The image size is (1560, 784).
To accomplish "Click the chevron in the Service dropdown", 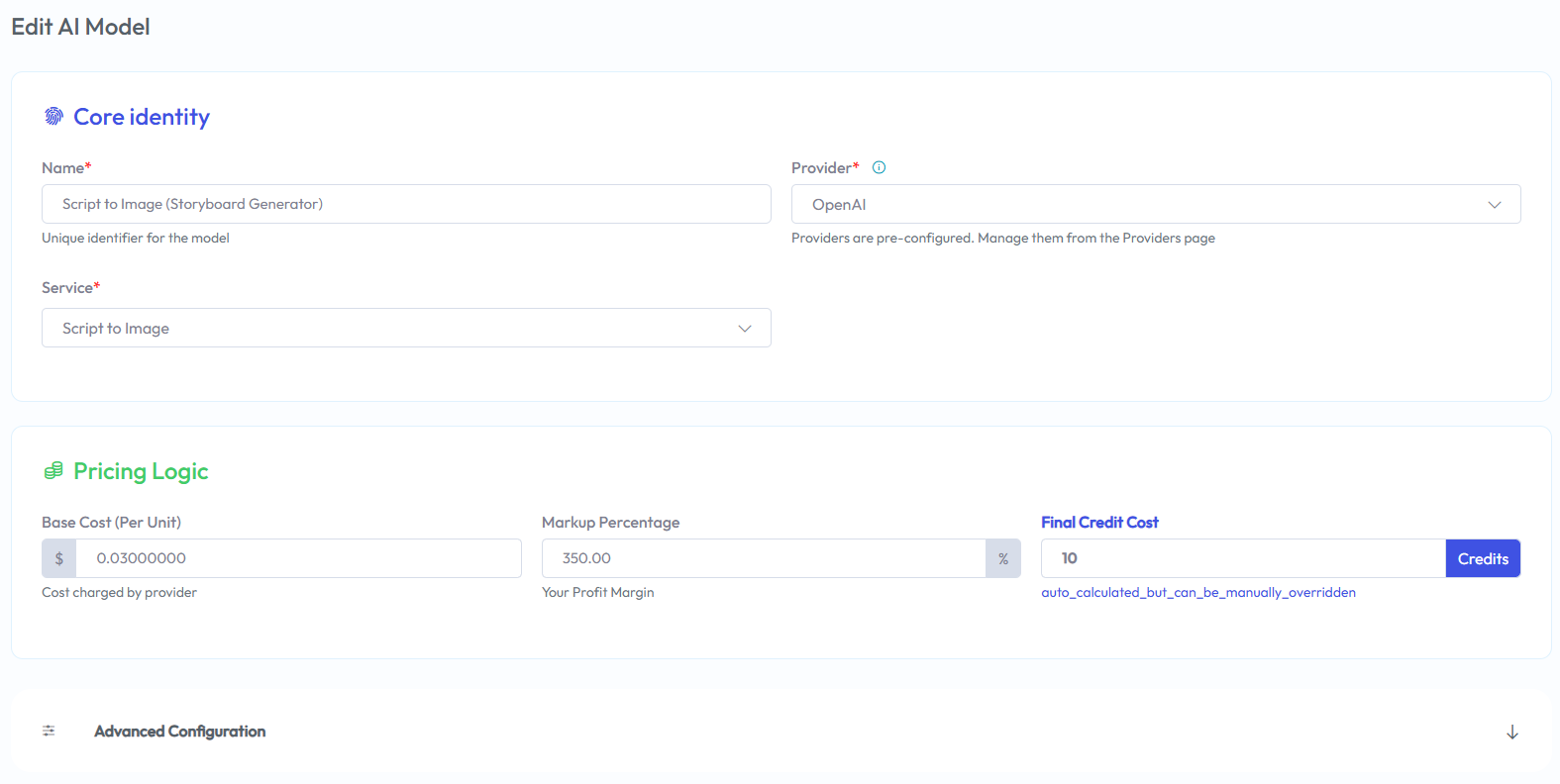I will 745,329.
